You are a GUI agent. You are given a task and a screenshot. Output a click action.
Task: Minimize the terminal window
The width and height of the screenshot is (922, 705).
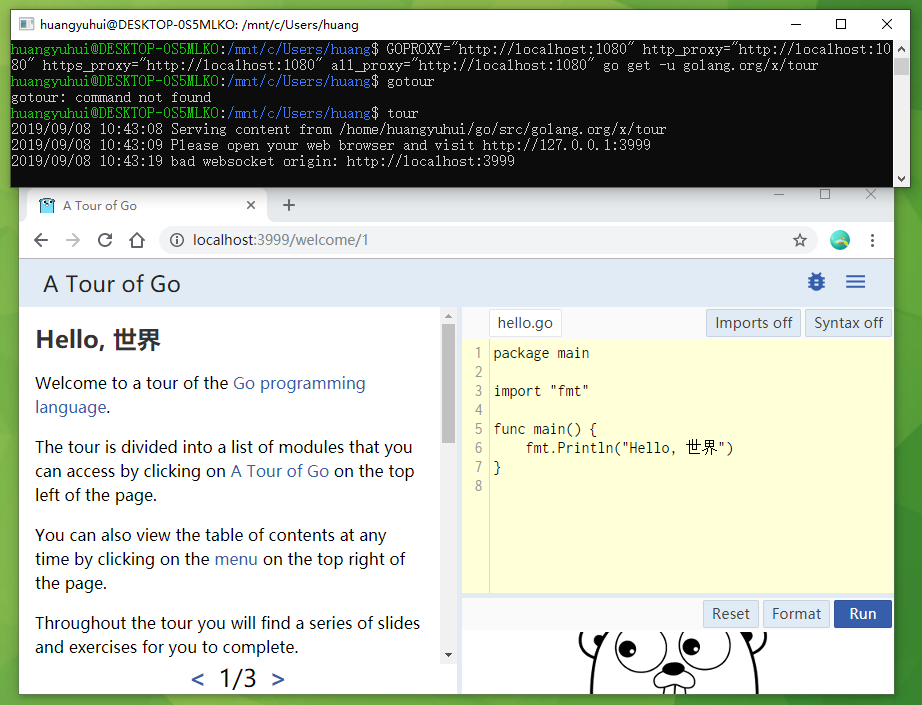[796, 24]
